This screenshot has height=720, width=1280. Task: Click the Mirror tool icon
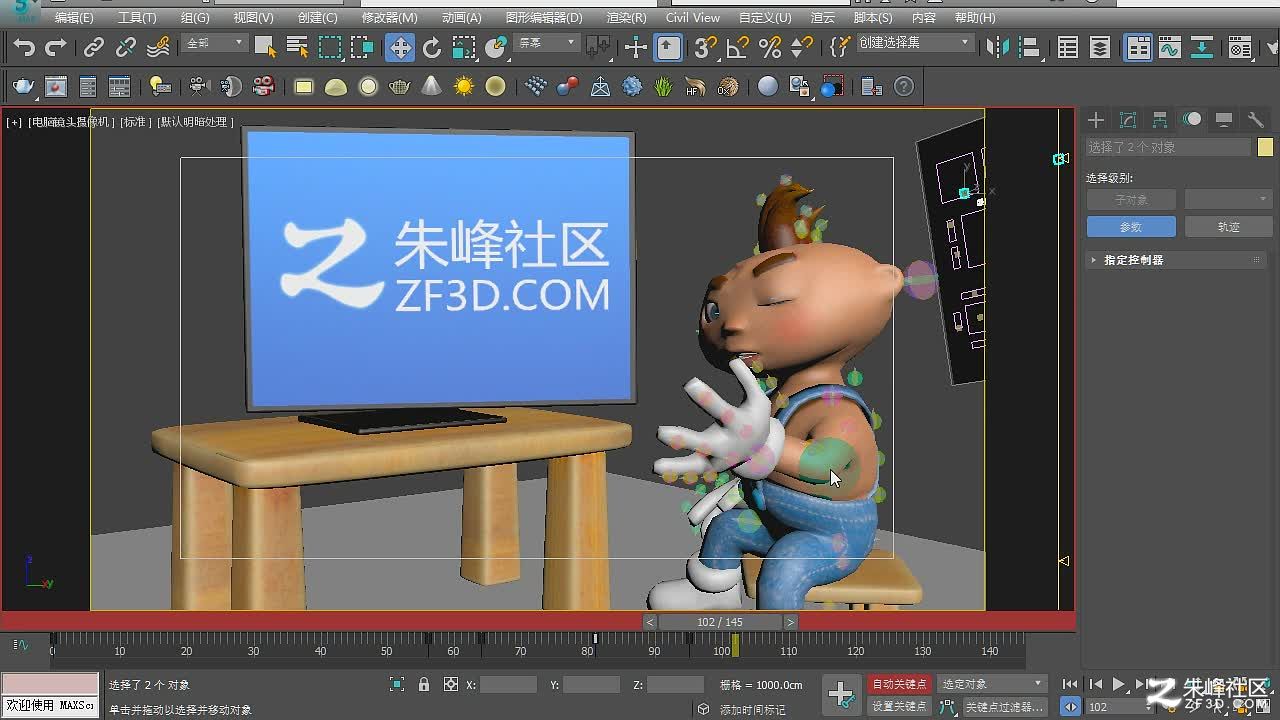click(x=998, y=47)
